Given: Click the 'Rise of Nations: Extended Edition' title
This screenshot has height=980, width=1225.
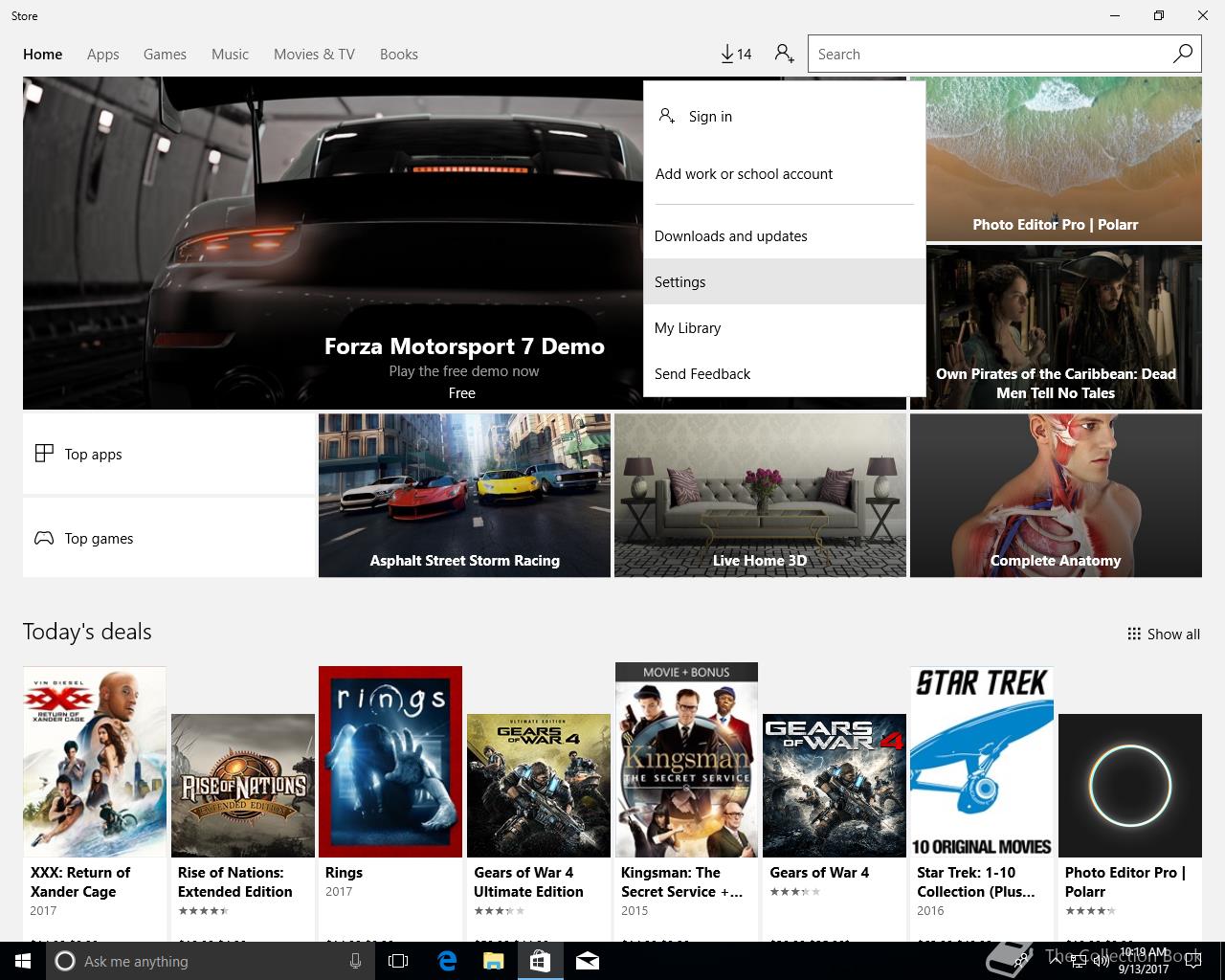Looking at the screenshot, I should [x=235, y=881].
